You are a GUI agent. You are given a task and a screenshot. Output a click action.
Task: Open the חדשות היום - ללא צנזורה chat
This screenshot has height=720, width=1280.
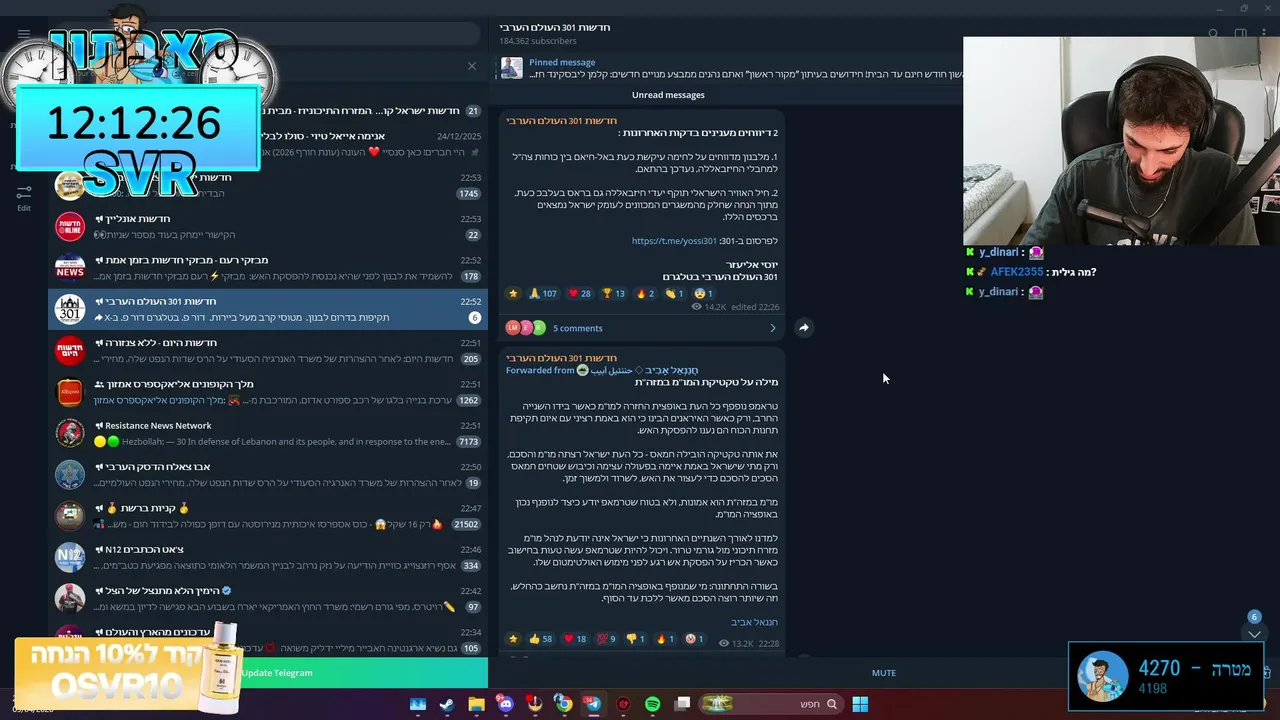coord(268,351)
